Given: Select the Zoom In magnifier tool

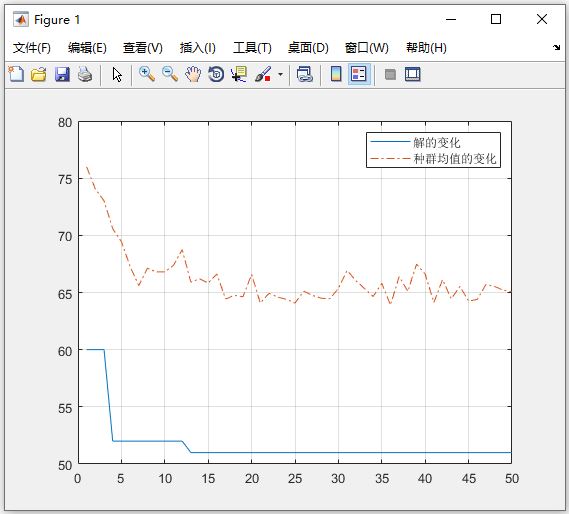Looking at the screenshot, I should (x=147, y=74).
